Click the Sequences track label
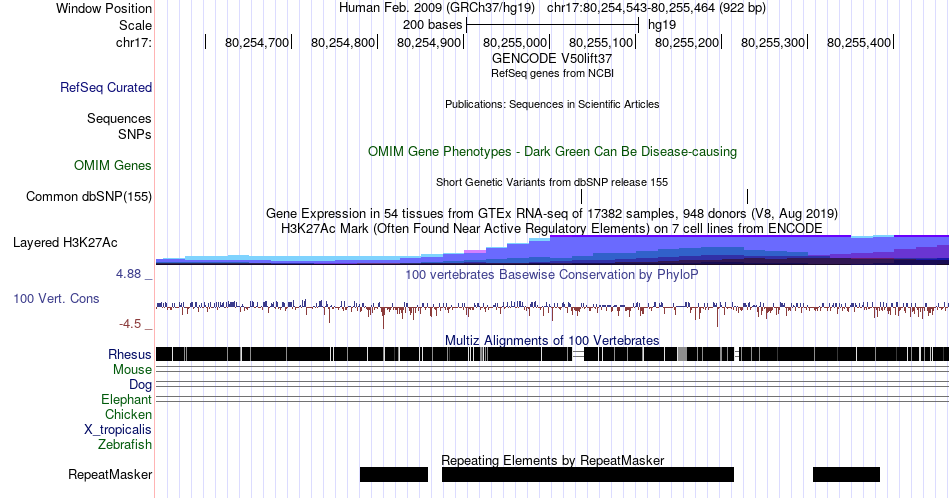 click(119, 118)
